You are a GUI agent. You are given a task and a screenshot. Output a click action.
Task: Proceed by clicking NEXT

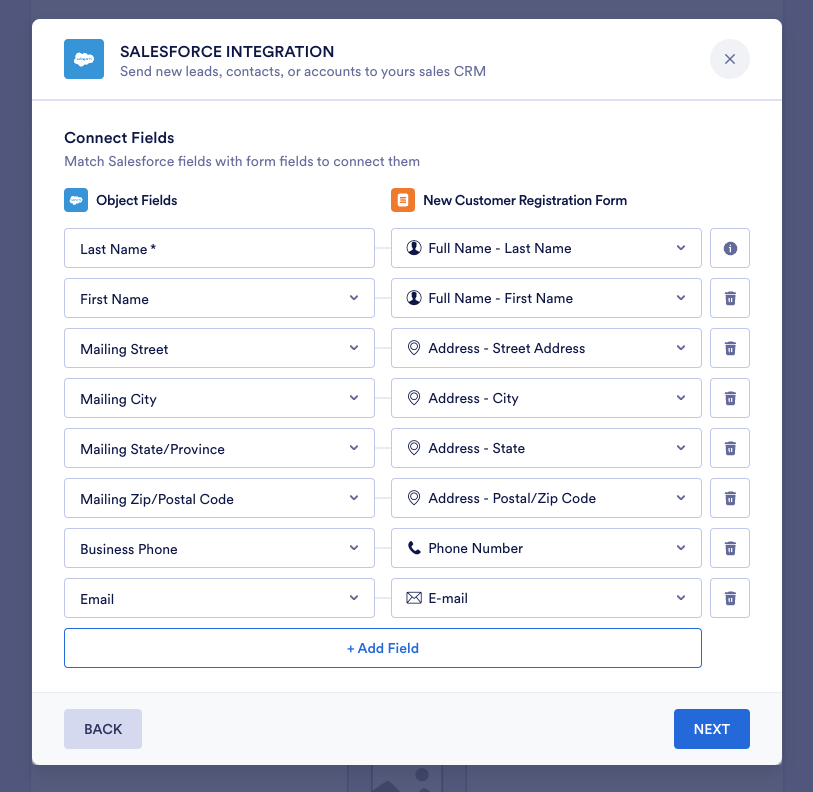click(711, 729)
